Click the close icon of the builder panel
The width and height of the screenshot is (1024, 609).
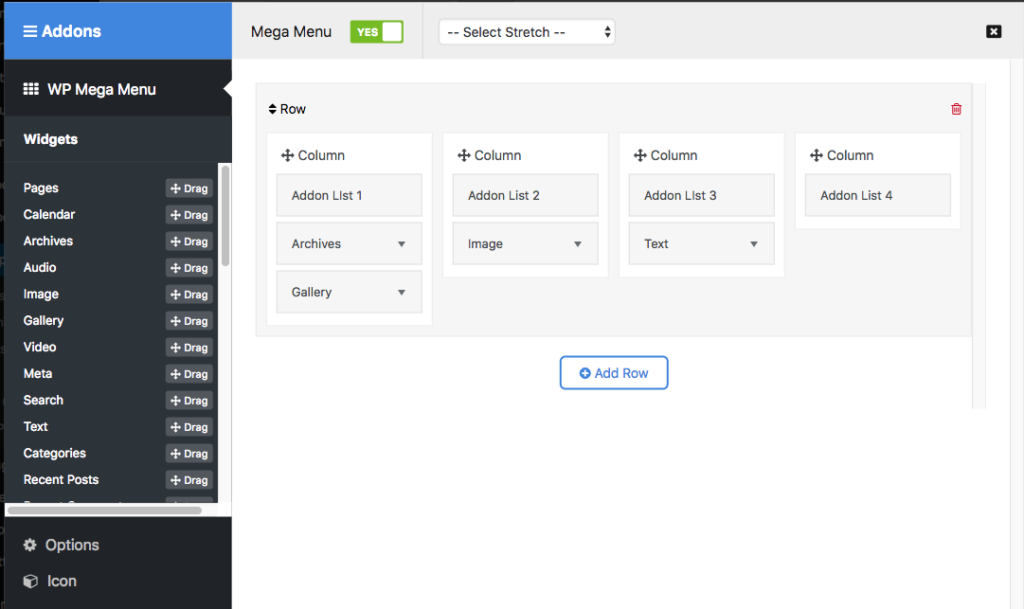pos(994,31)
